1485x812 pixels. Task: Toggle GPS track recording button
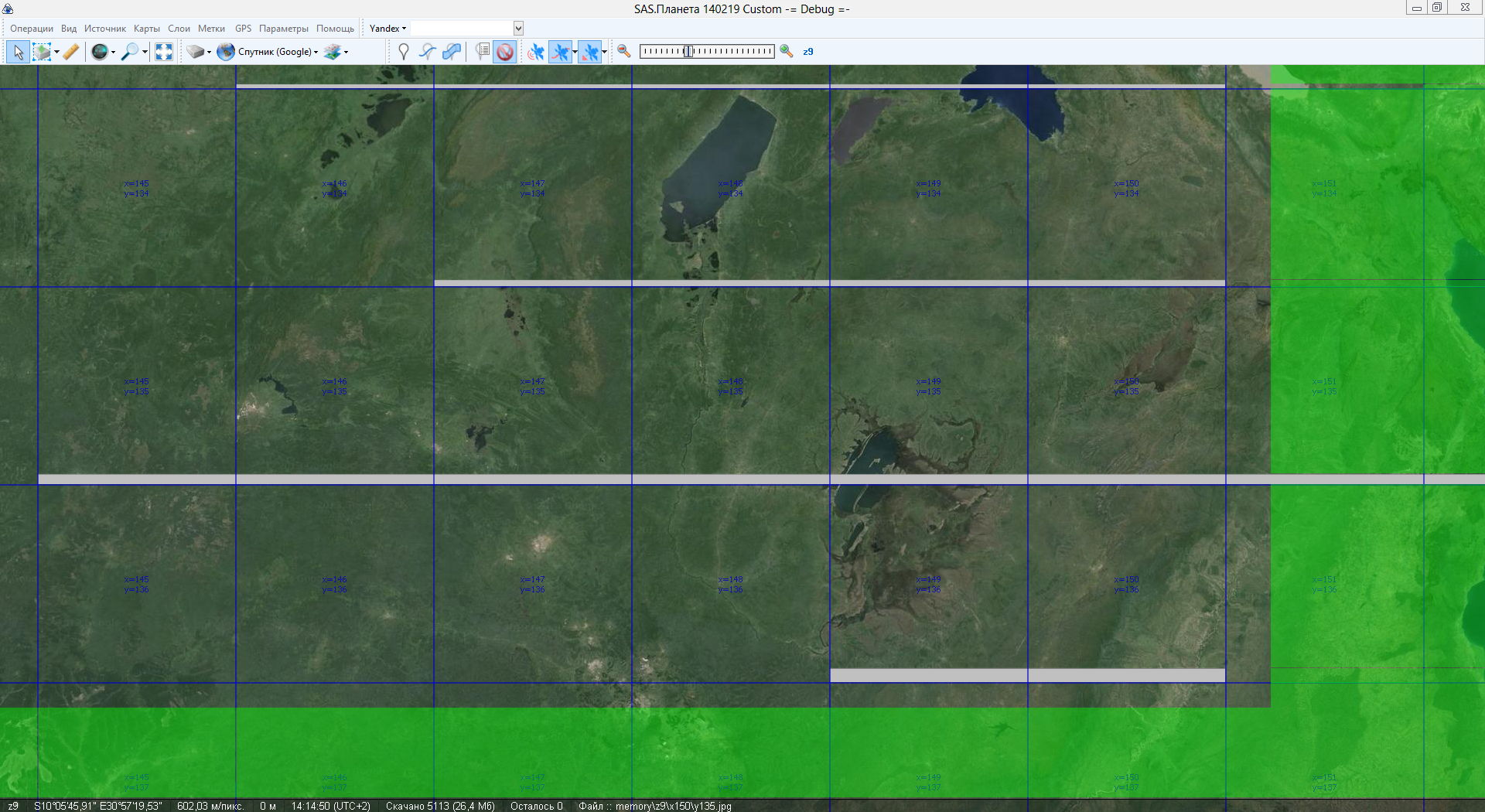click(x=561, y=52)
